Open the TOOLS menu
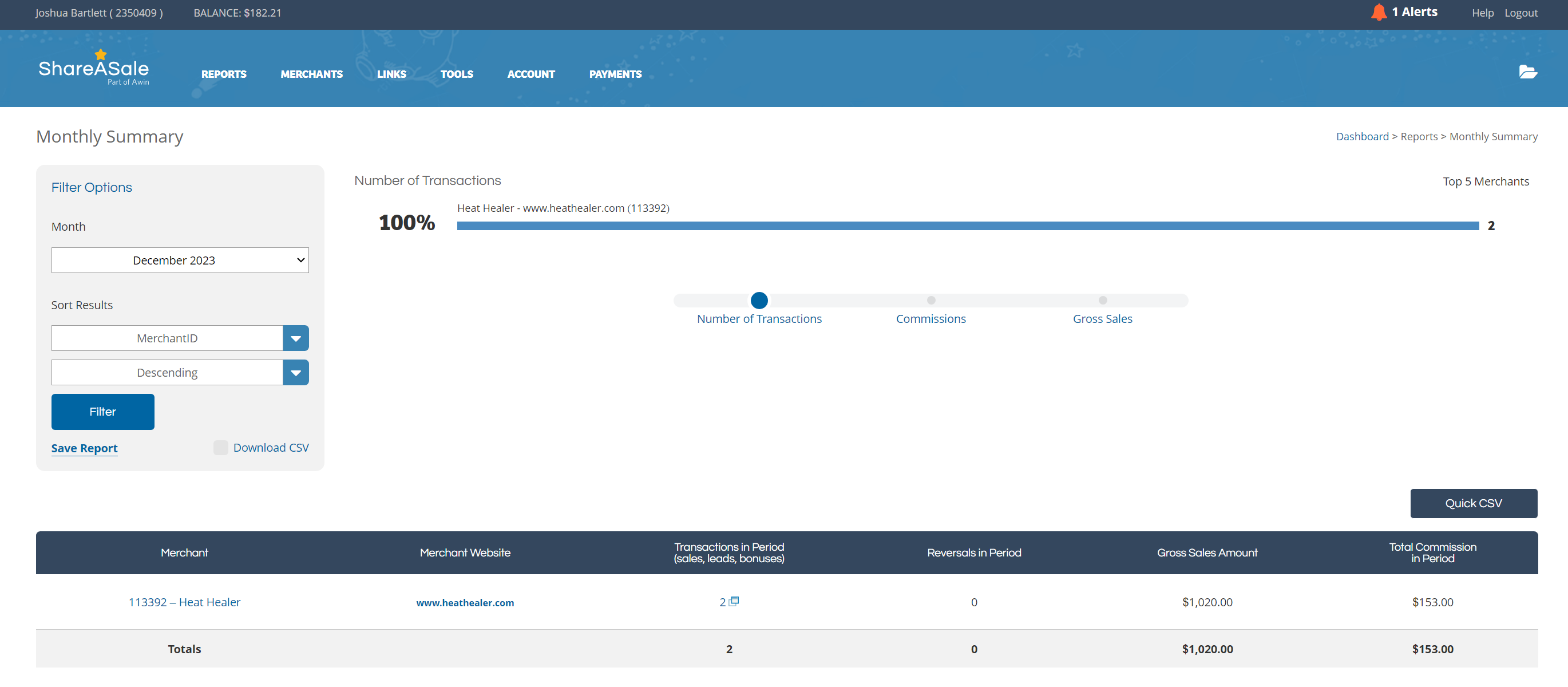Screen dimensions: 1568x687 tap(457, 74)
